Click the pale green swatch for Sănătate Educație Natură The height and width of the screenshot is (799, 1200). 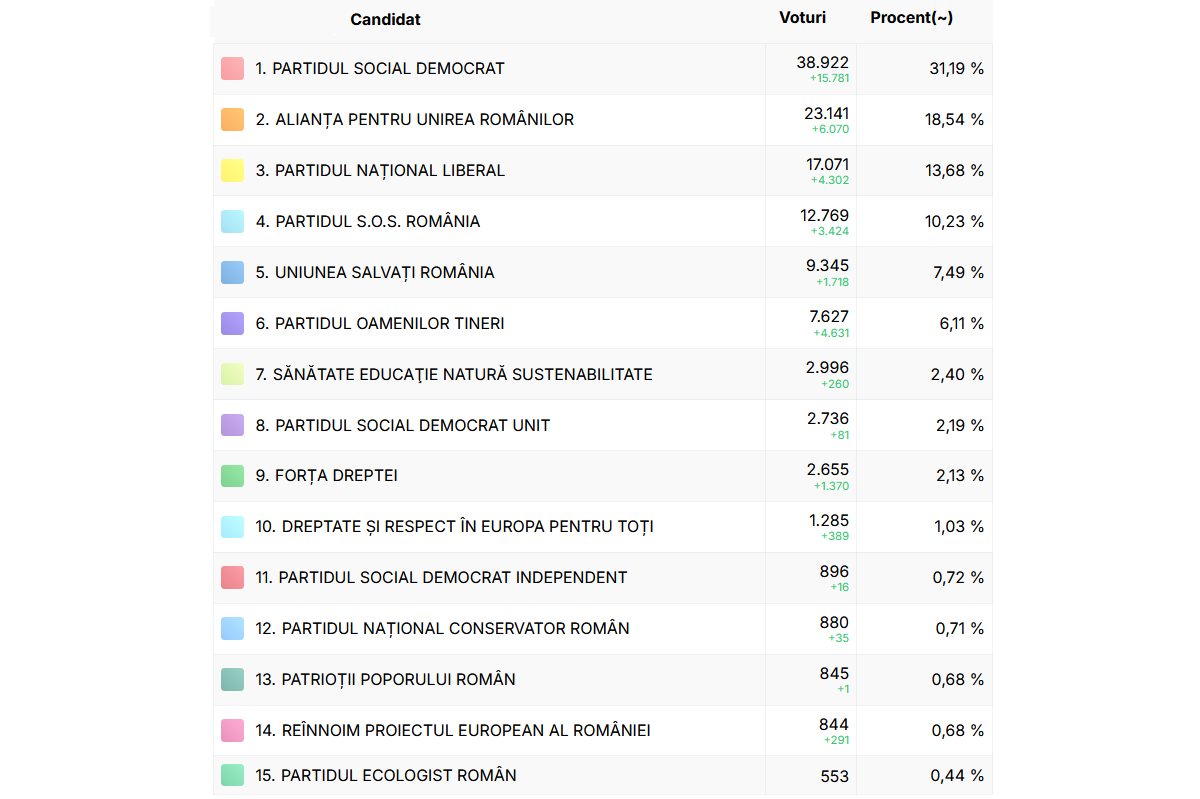tap(232, 375)
